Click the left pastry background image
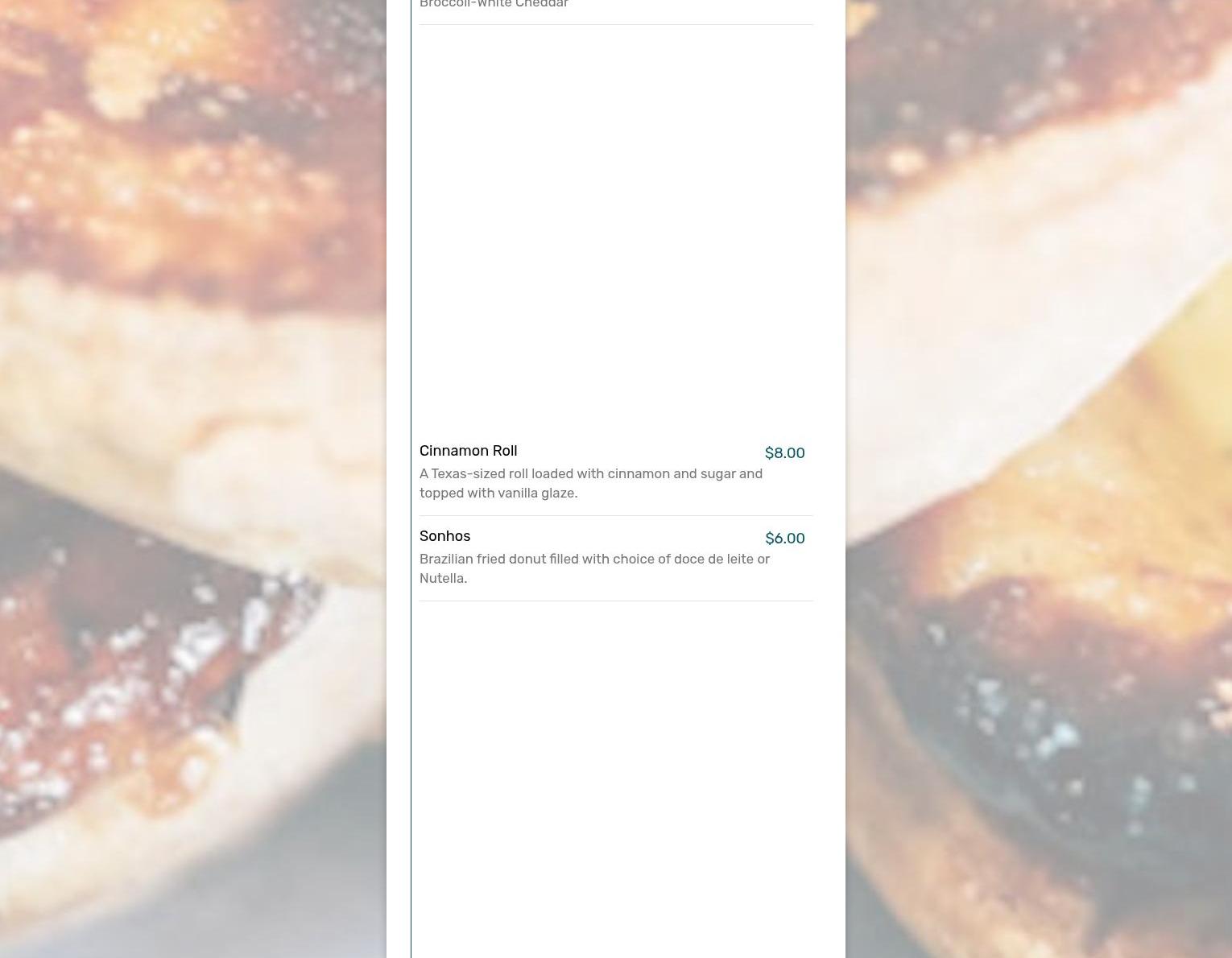The width and height of the screenshot is (1232, 958). coord(193,479)
